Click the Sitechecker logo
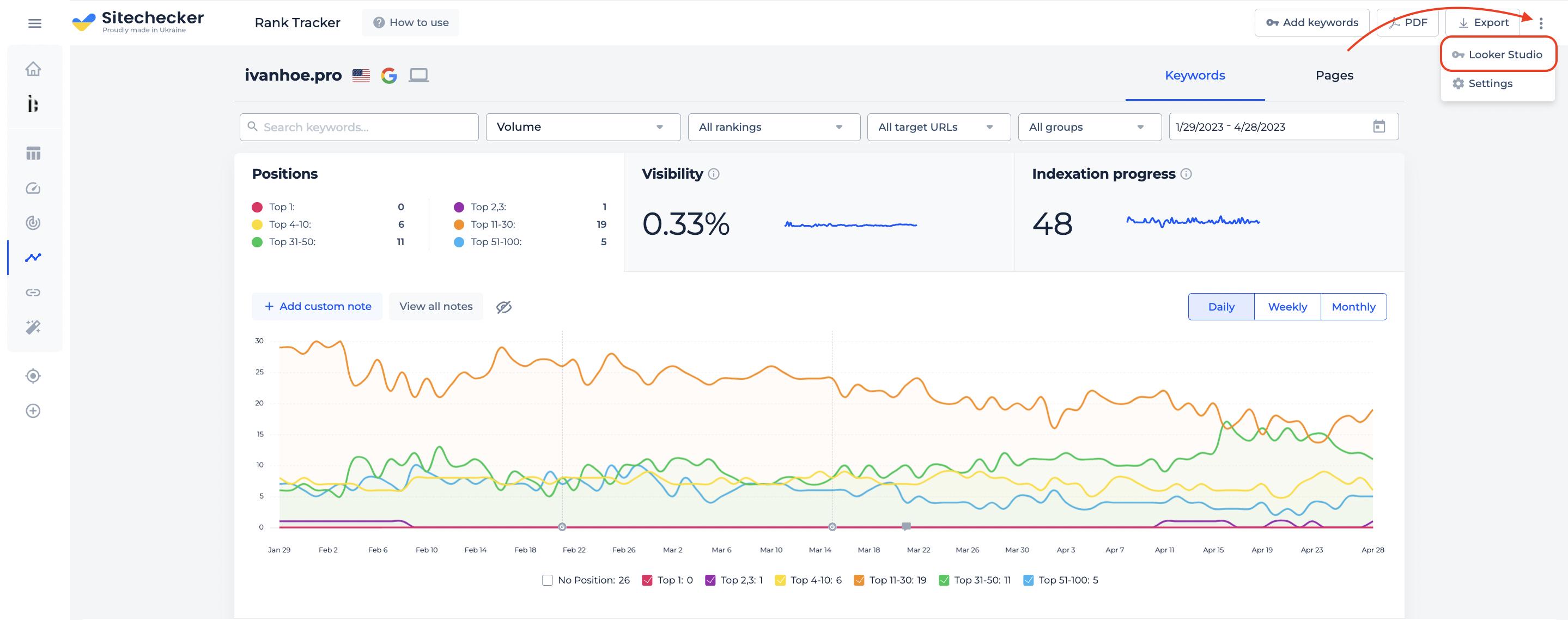Image resolution: width=1568 pixels, height=620 pixels. point(138,22)
